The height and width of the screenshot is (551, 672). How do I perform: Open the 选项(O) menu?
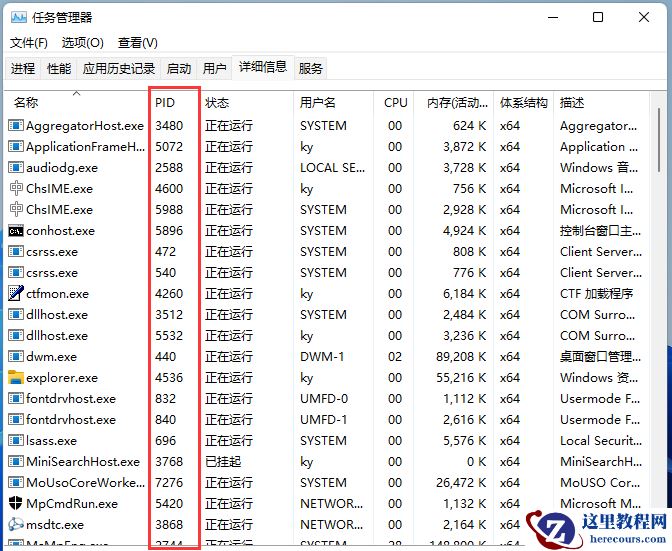click(83, 43)
